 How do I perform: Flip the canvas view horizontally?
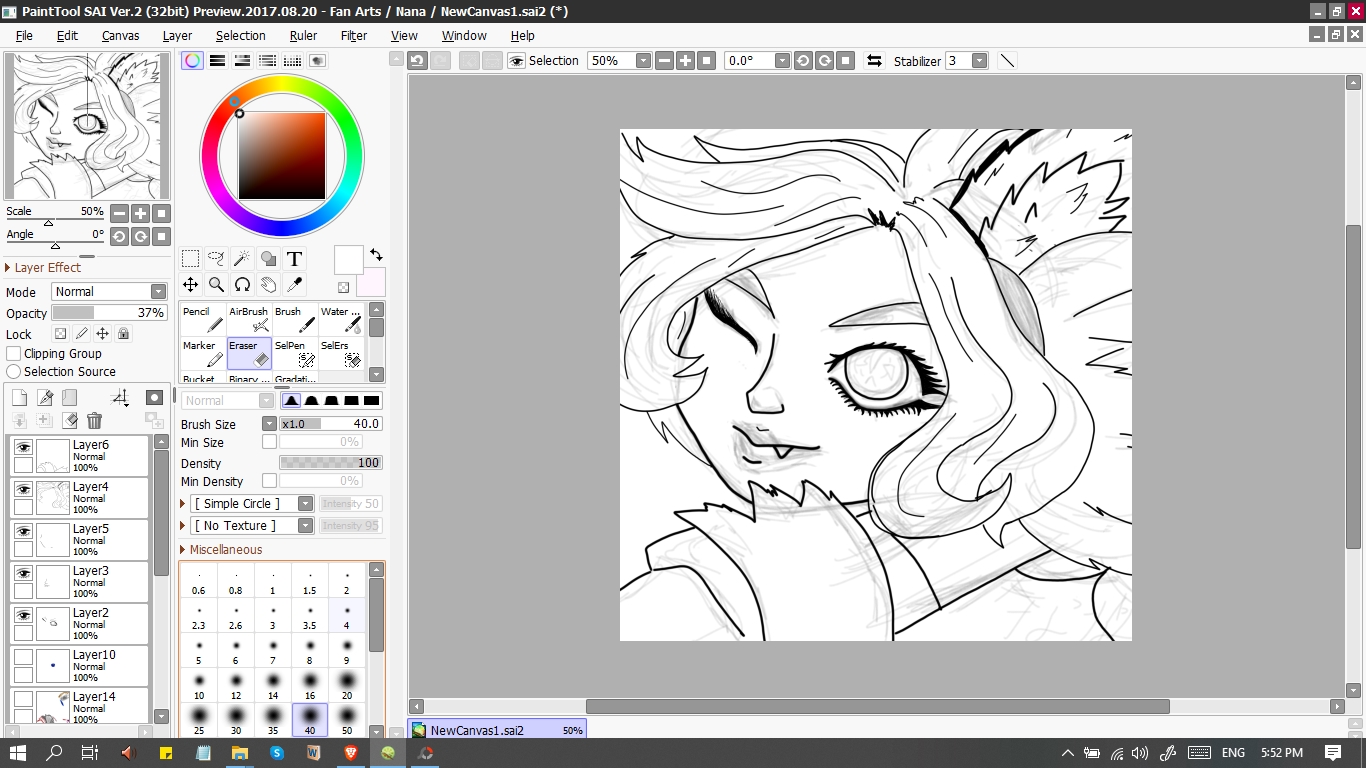tap(874, 60)
